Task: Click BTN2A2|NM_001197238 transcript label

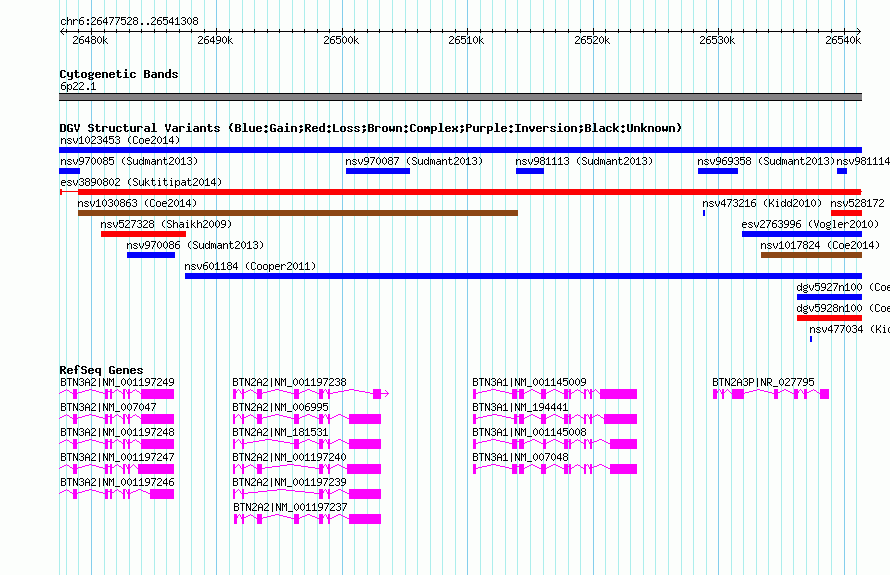Action: (x=289, y=382)
